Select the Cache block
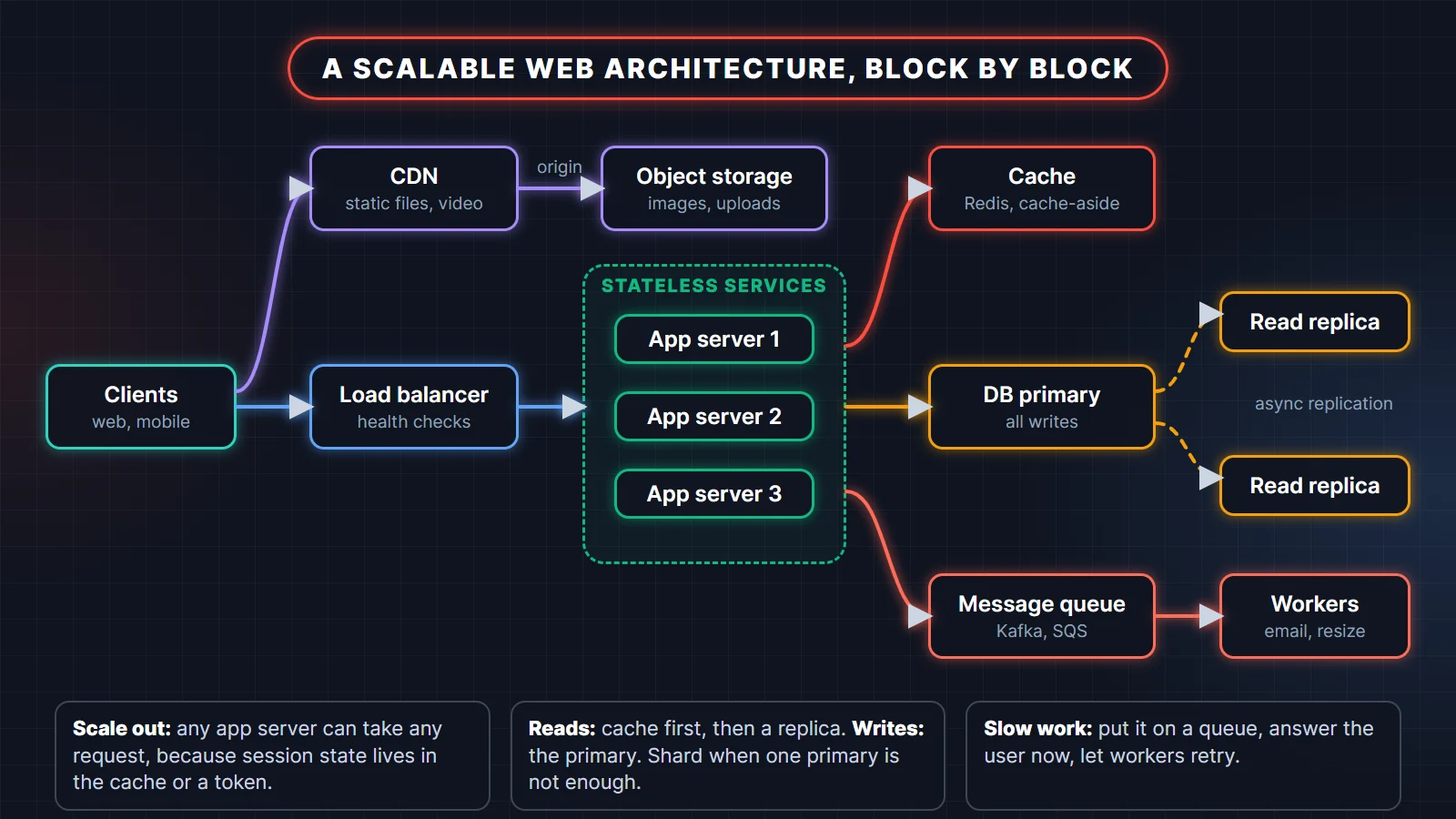This screenshot has width=1456, height=819. point(1042,188)
